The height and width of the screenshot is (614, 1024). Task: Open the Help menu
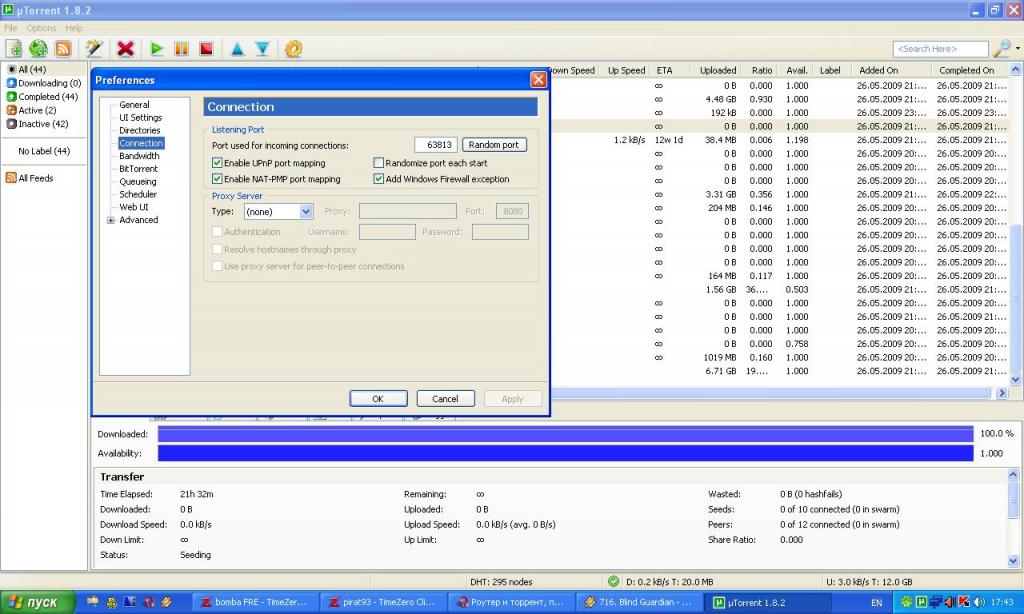[x=74, y=28]
